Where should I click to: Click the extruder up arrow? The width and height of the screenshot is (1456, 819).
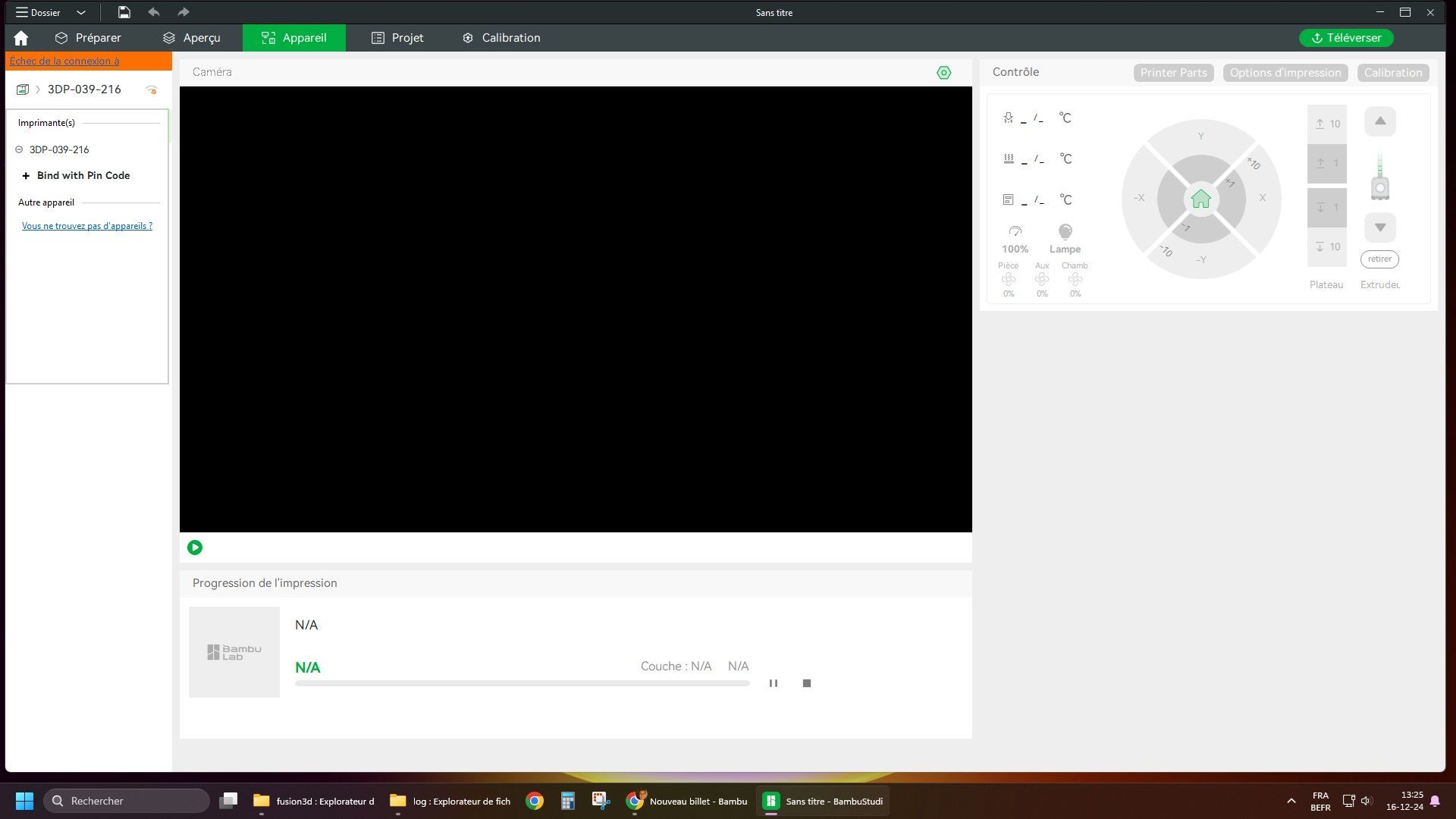click(x=1379, y=121)
